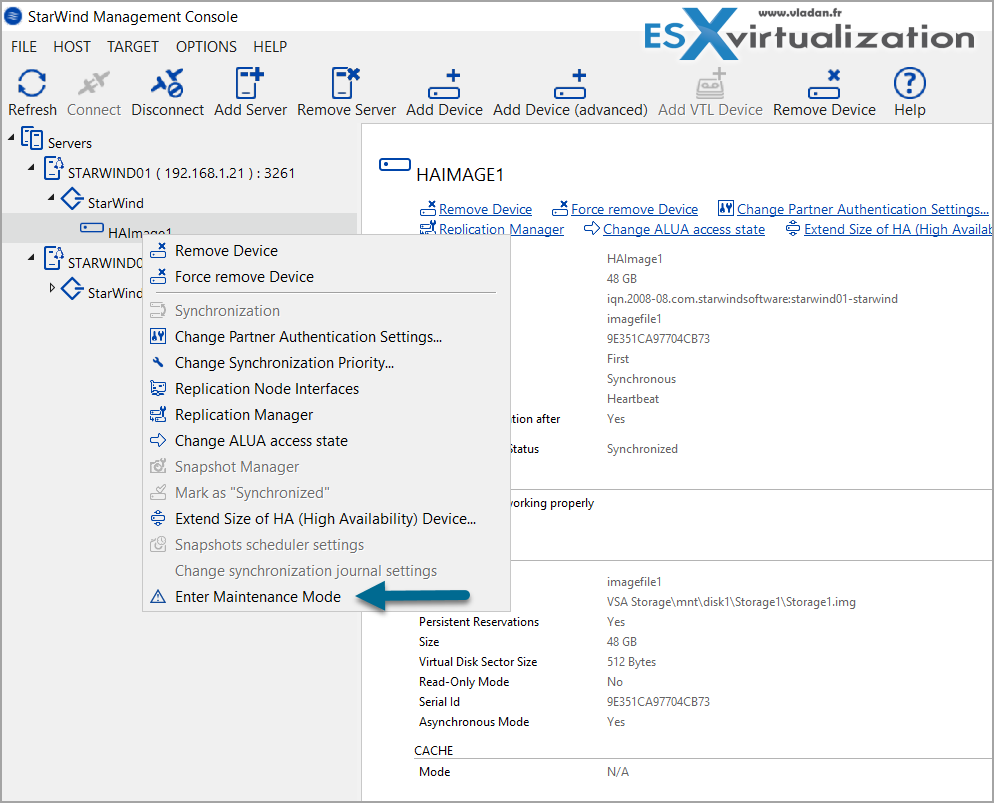Open the OPTIONS menu
Image resolution: width=994 pixels, height=803 pixels.
[x=206, y=47]
